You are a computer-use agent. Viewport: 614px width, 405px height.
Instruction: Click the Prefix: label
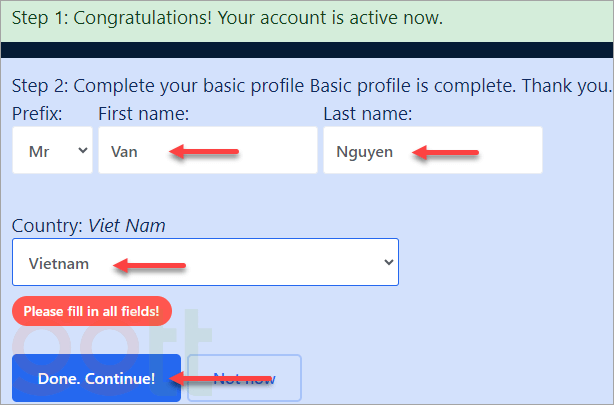point(37,114)
